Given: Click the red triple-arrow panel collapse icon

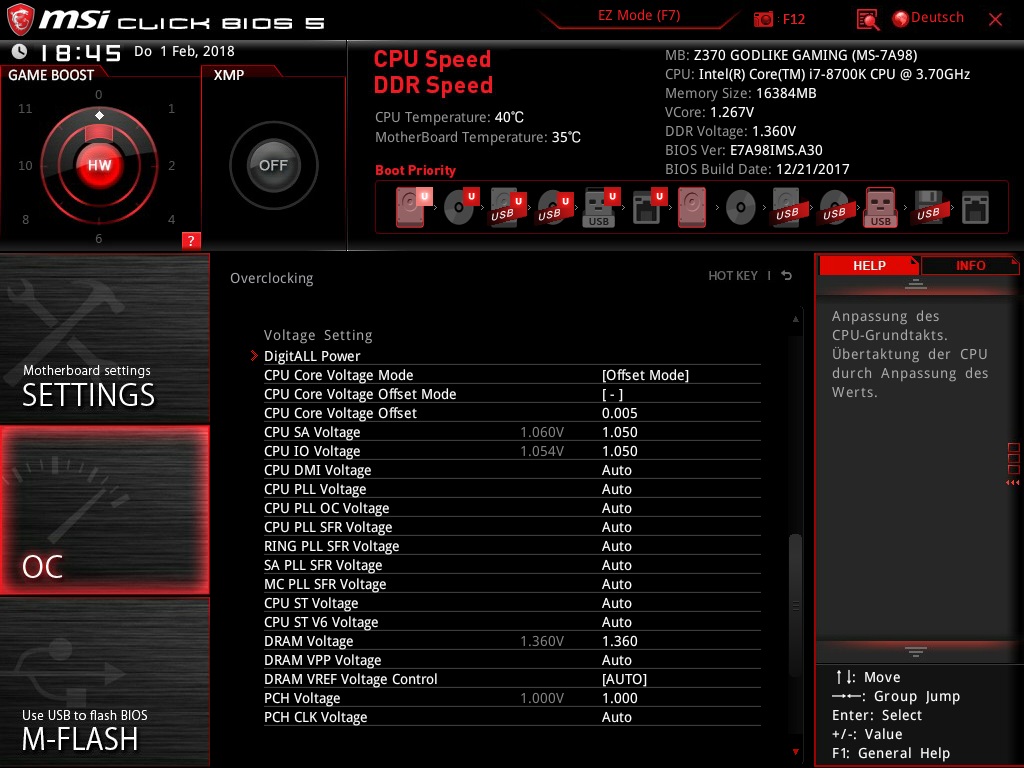Looking at the screenshot, I should point(1012,483).
